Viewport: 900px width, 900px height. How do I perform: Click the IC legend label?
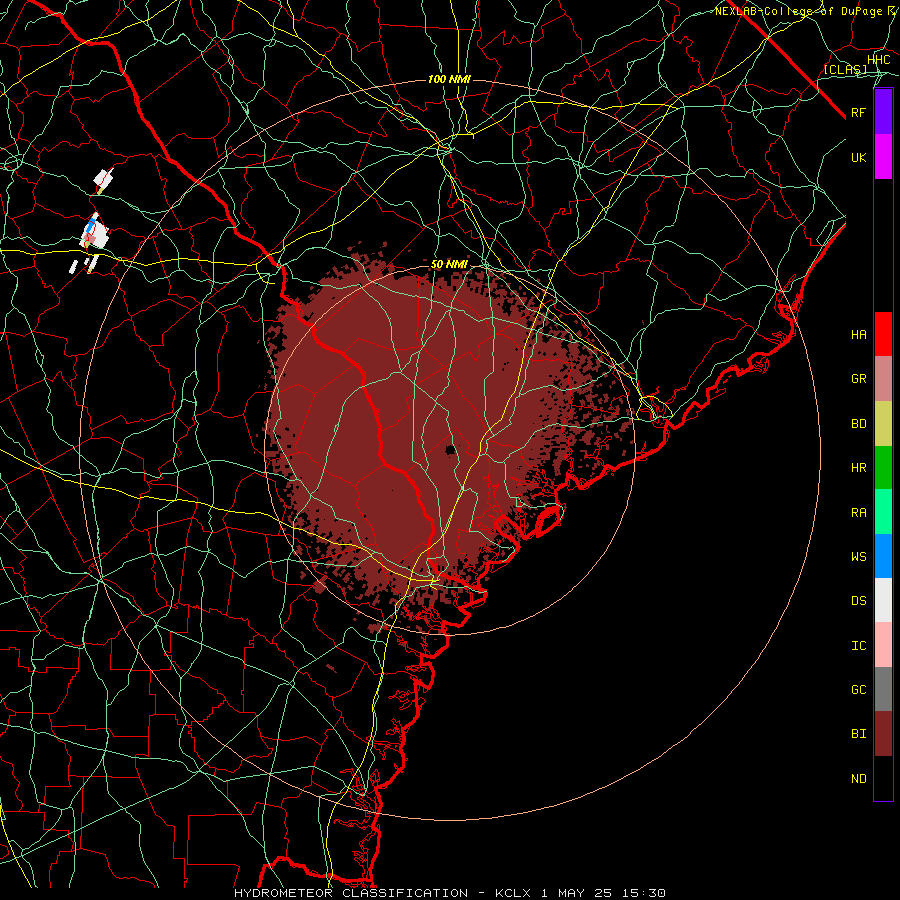[x=859, y=646]
